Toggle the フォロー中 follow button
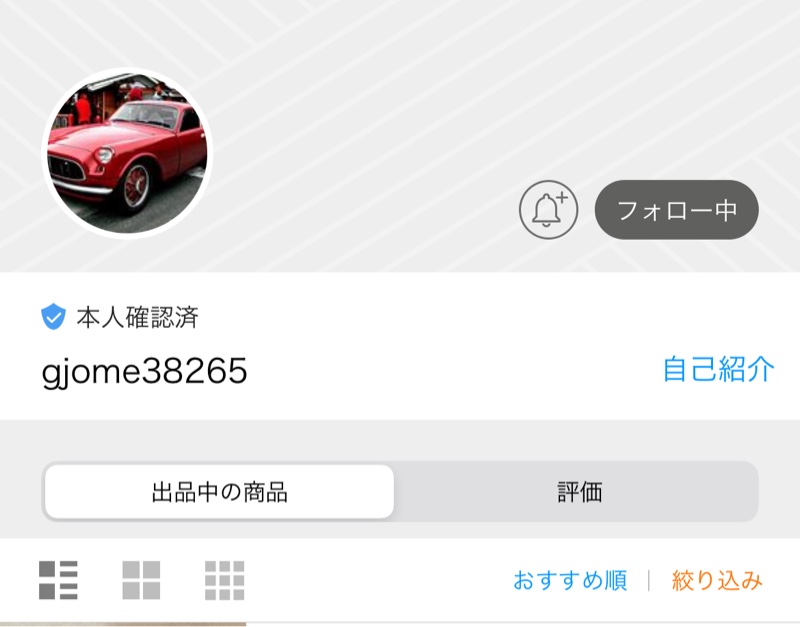Viewport: 800px width, 627px height. (x=677, y=210)
